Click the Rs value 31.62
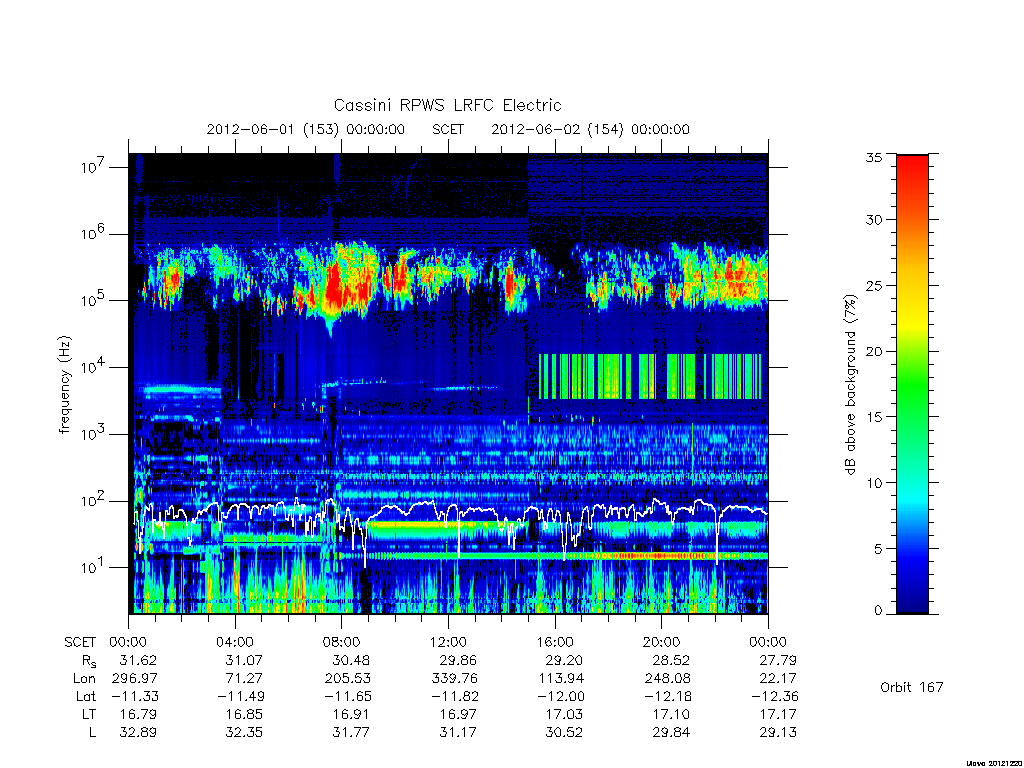This screenshot has height=768, width=1024. click(x=138, y=660)
